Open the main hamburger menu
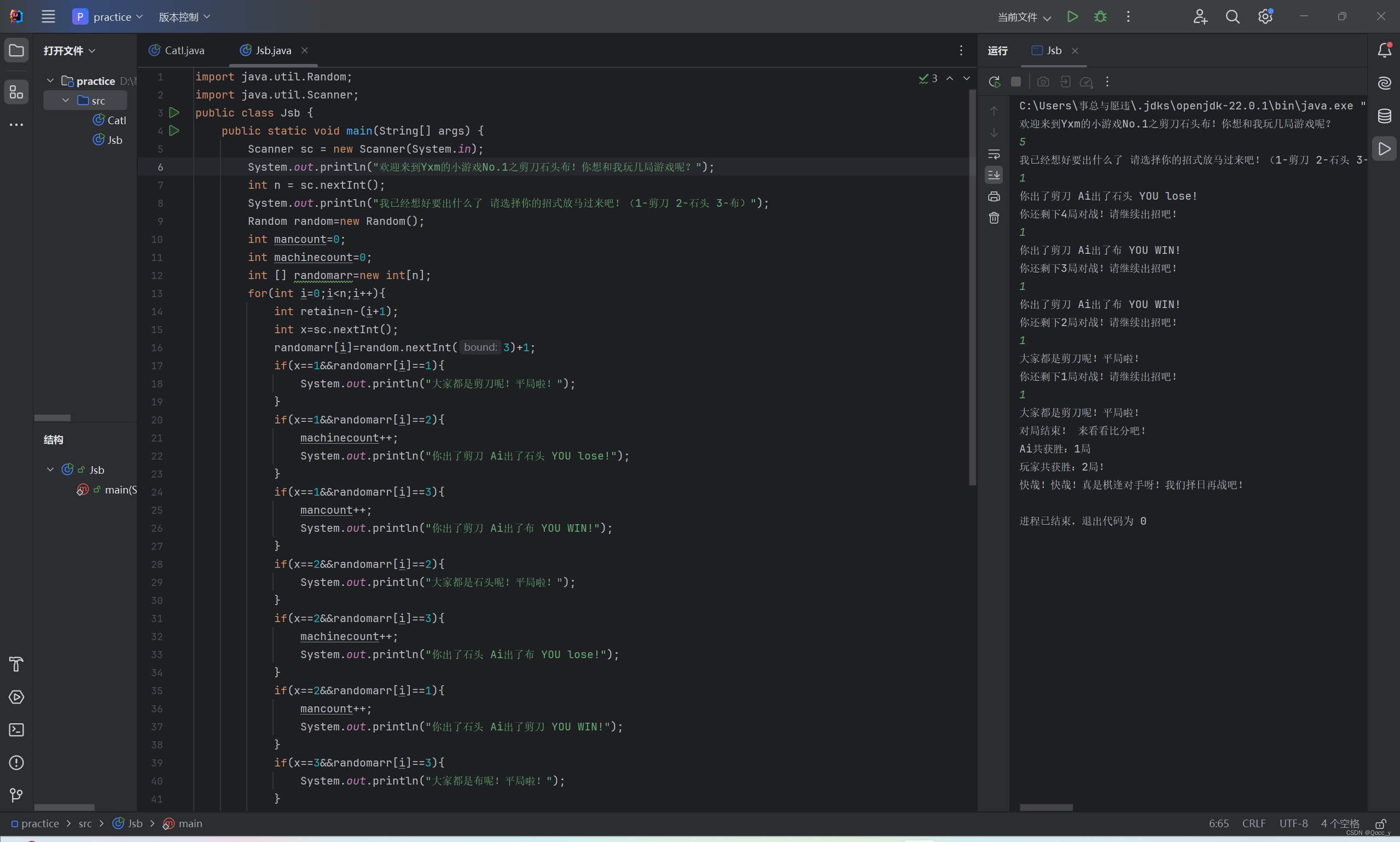 (x=48, y=16)
